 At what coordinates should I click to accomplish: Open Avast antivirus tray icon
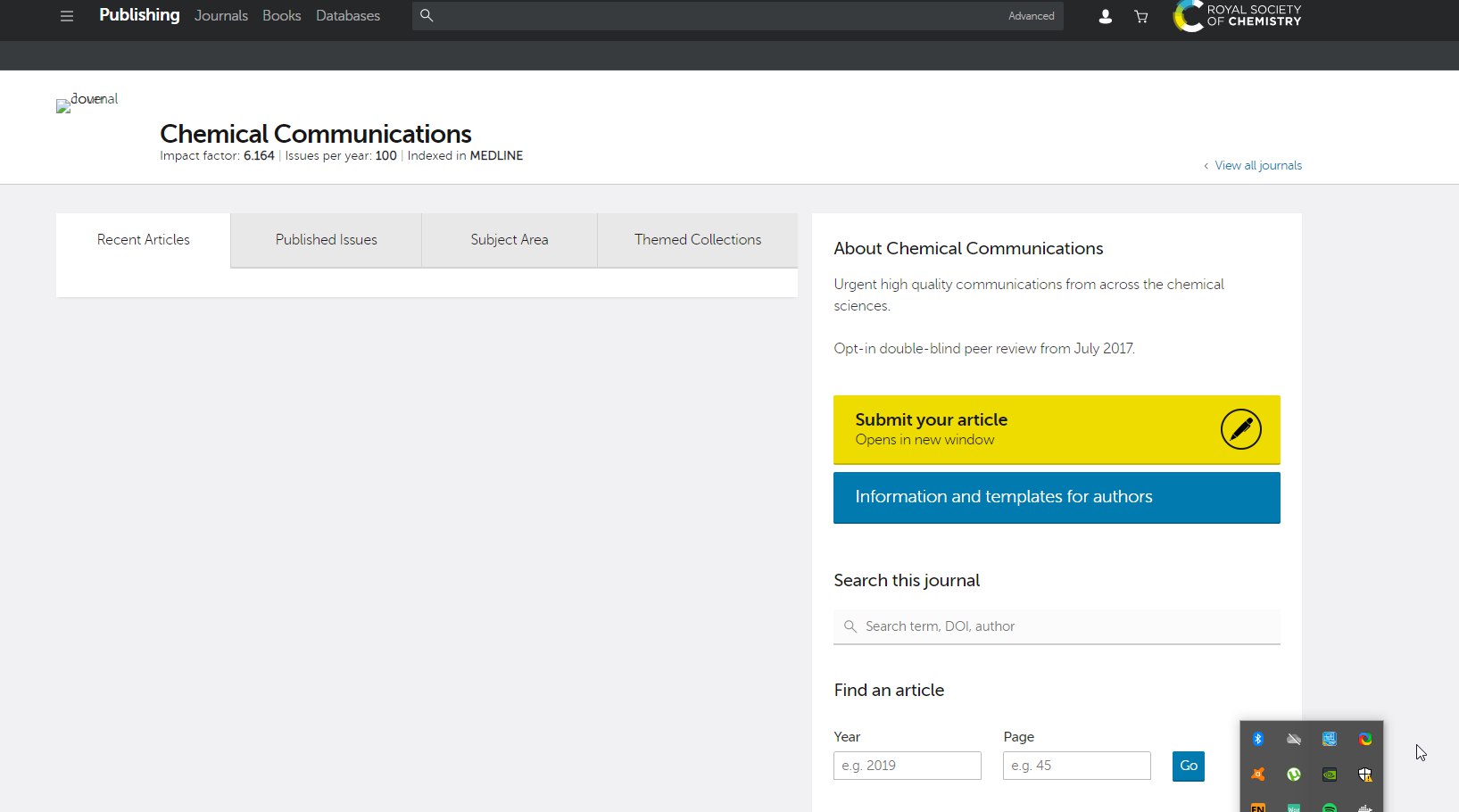click(x=1258, y=775)
